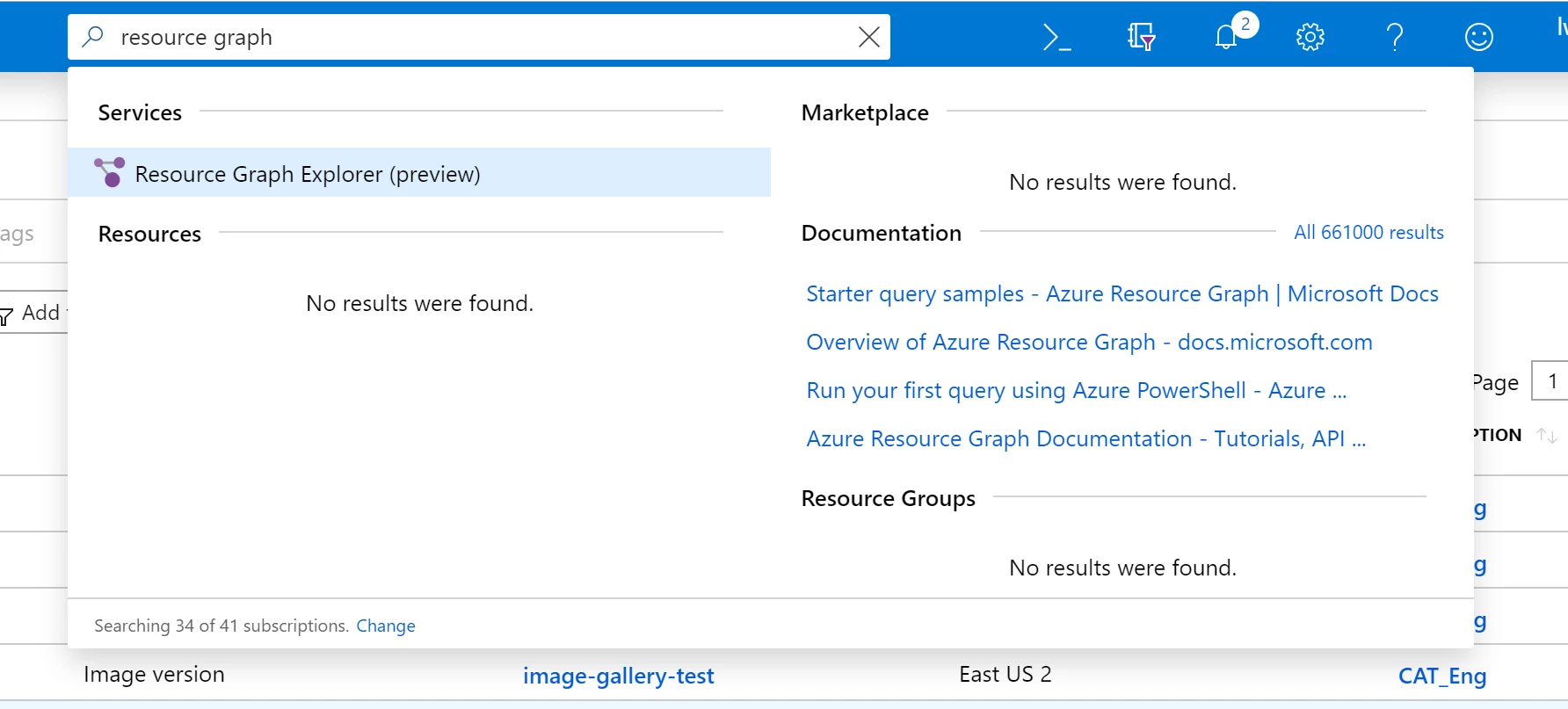Open Azure Resource Graph Documentation link
The image size is (1568, 709).
(x=1085, y=438)
